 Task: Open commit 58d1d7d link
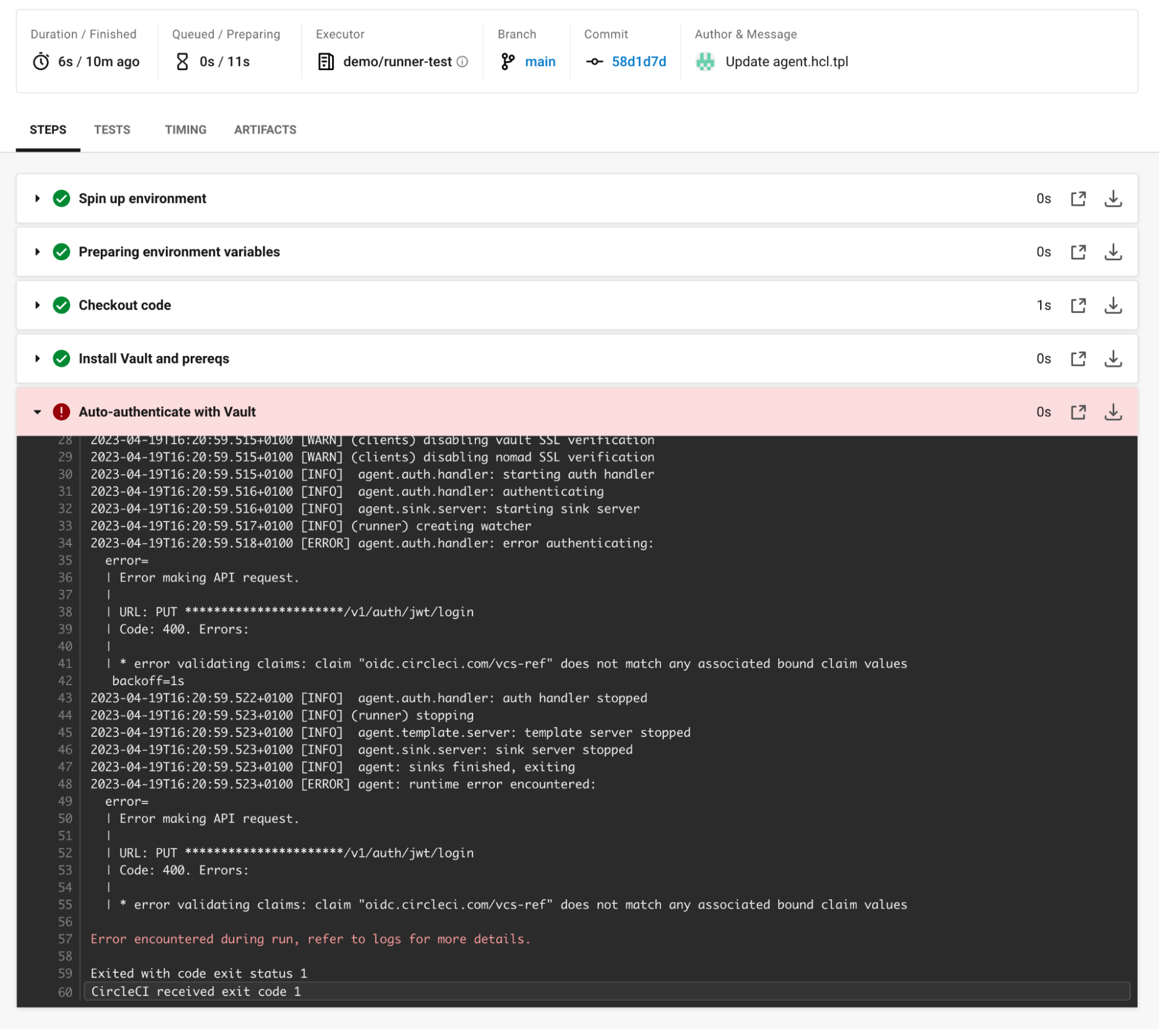pos(639,61)
